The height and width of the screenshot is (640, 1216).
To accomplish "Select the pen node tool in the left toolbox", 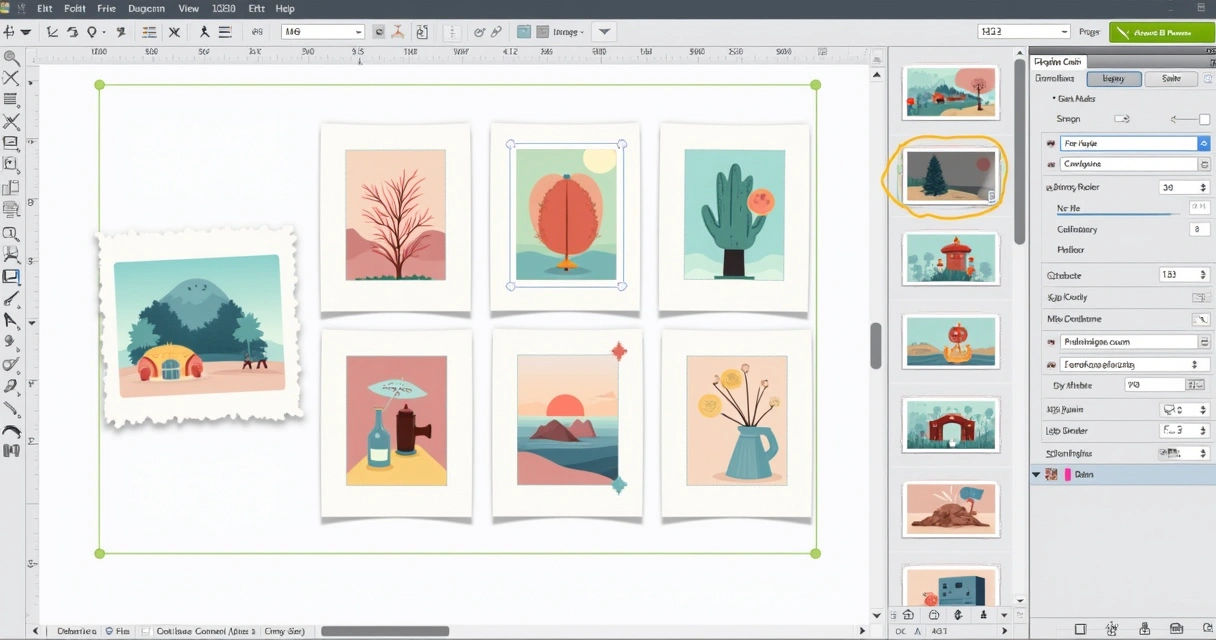I will coord(11,321).
